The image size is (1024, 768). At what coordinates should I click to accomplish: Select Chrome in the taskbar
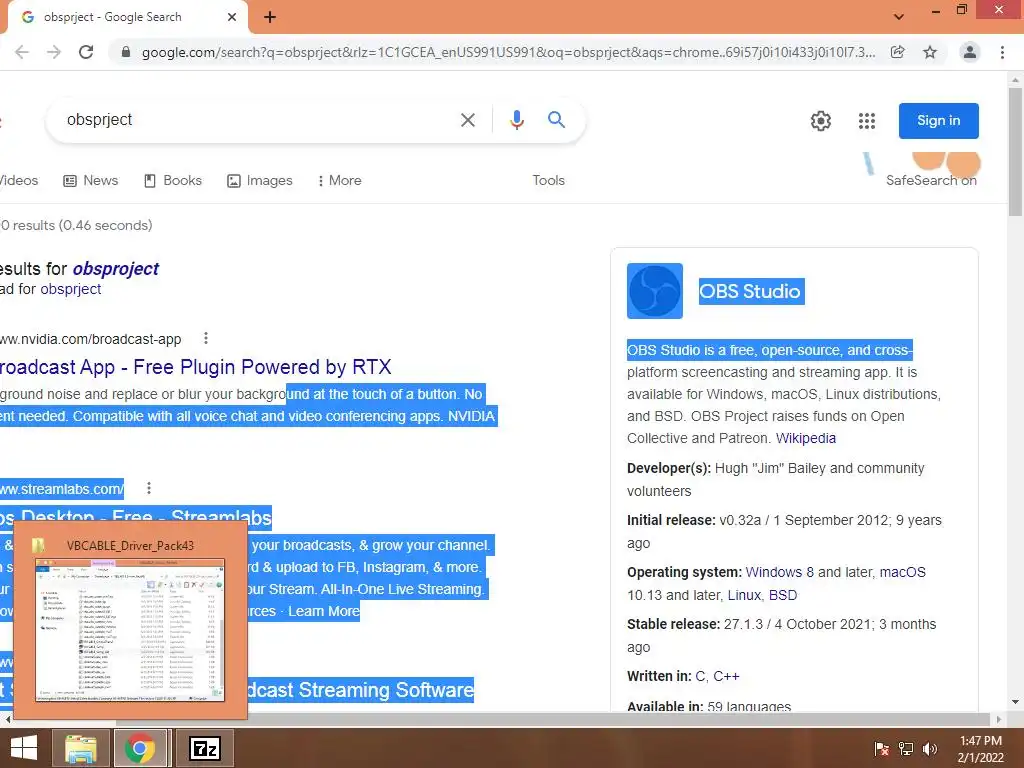(x=140, y=748)
